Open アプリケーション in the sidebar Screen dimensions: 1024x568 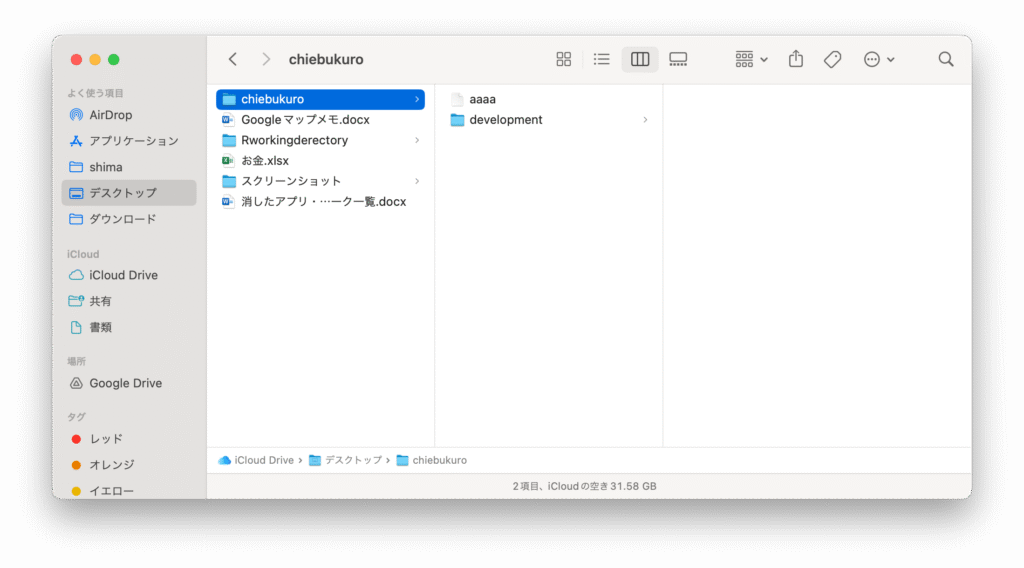click(x=129, y=141)
